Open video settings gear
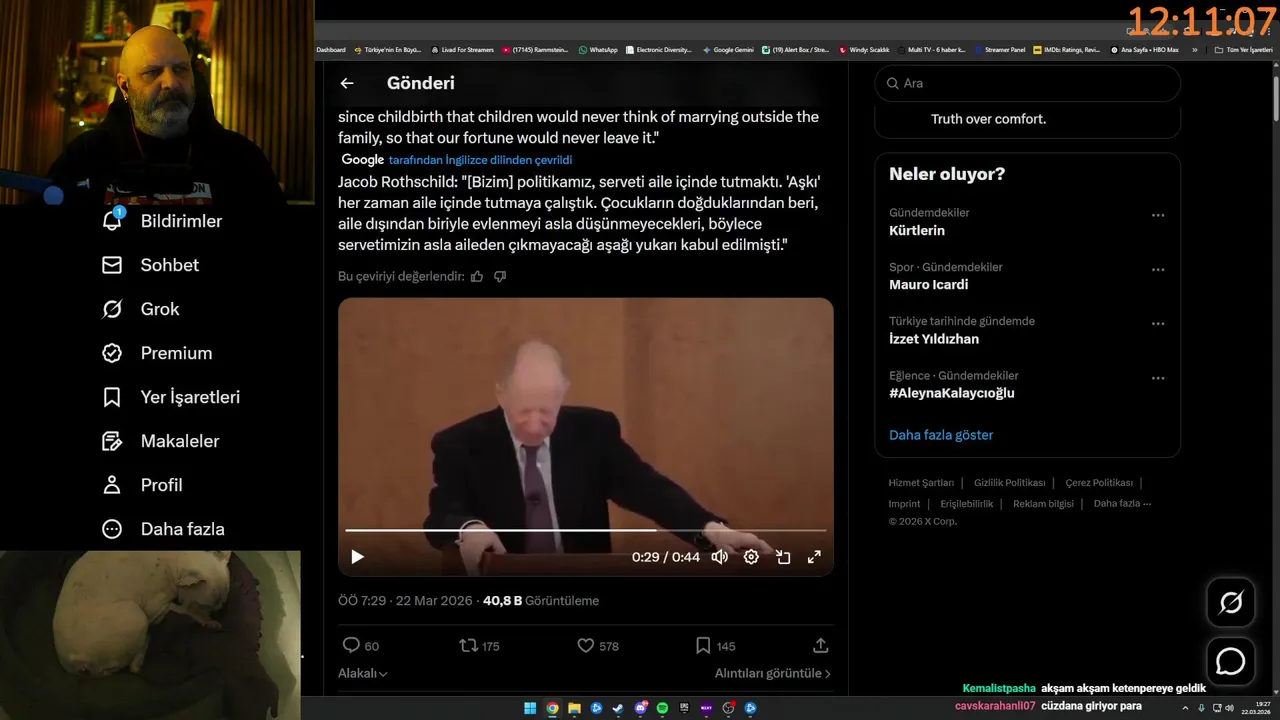The height and width of the screenshot is (720, 1280). click(751, 557)
